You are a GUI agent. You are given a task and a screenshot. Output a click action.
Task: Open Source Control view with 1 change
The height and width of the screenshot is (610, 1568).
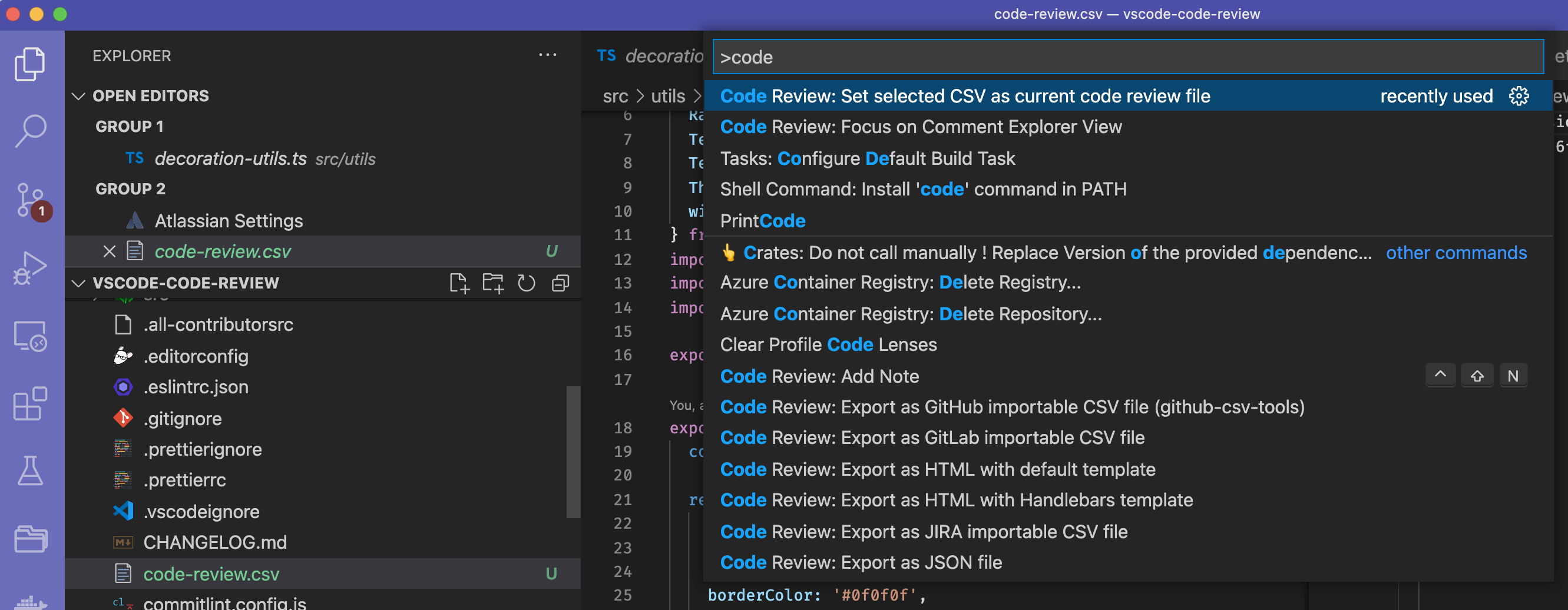coord(31,200)
